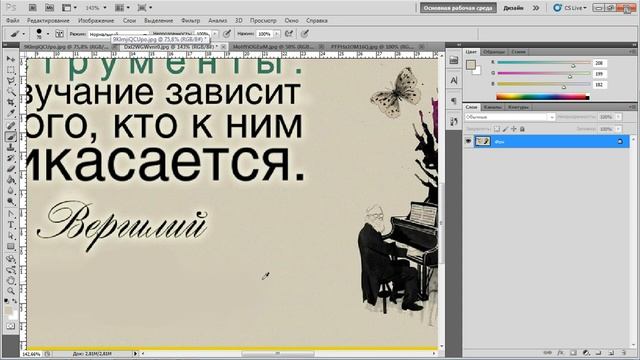Toggle lock transparent pixels in Layers panel
The image size is (640, 360).
point(497,129)
